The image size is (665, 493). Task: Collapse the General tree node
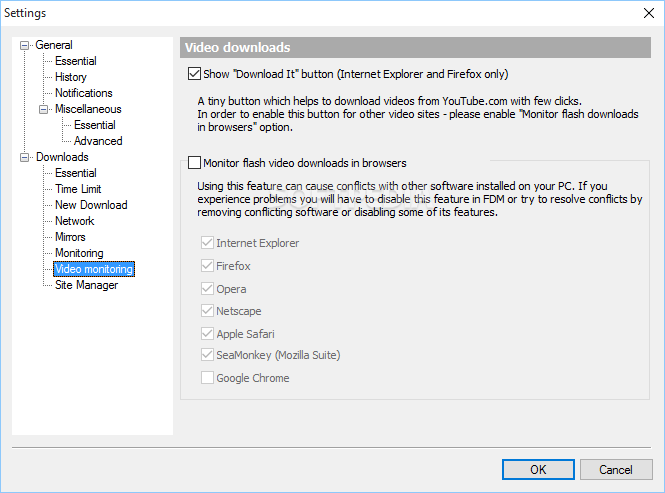tap(25, 45)
